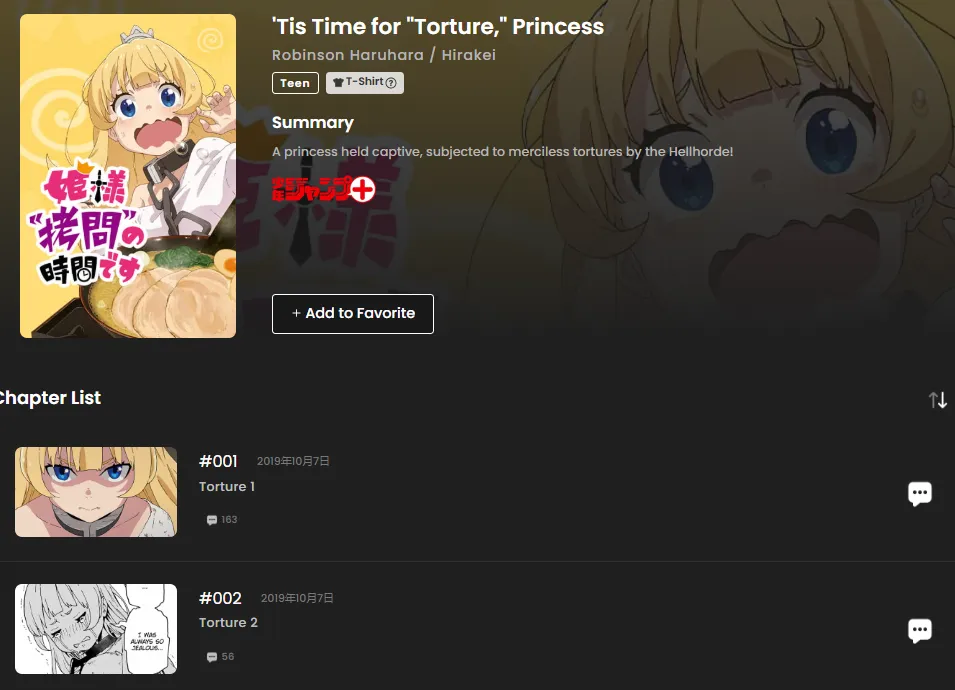Click the manga title heading

point(437,26)
